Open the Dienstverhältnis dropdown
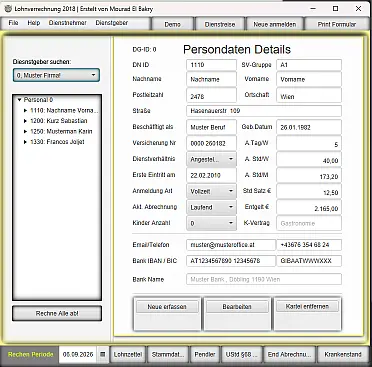The width and height of the screenshot is (372, 367). pyautogui.click(x=211, y=159)
